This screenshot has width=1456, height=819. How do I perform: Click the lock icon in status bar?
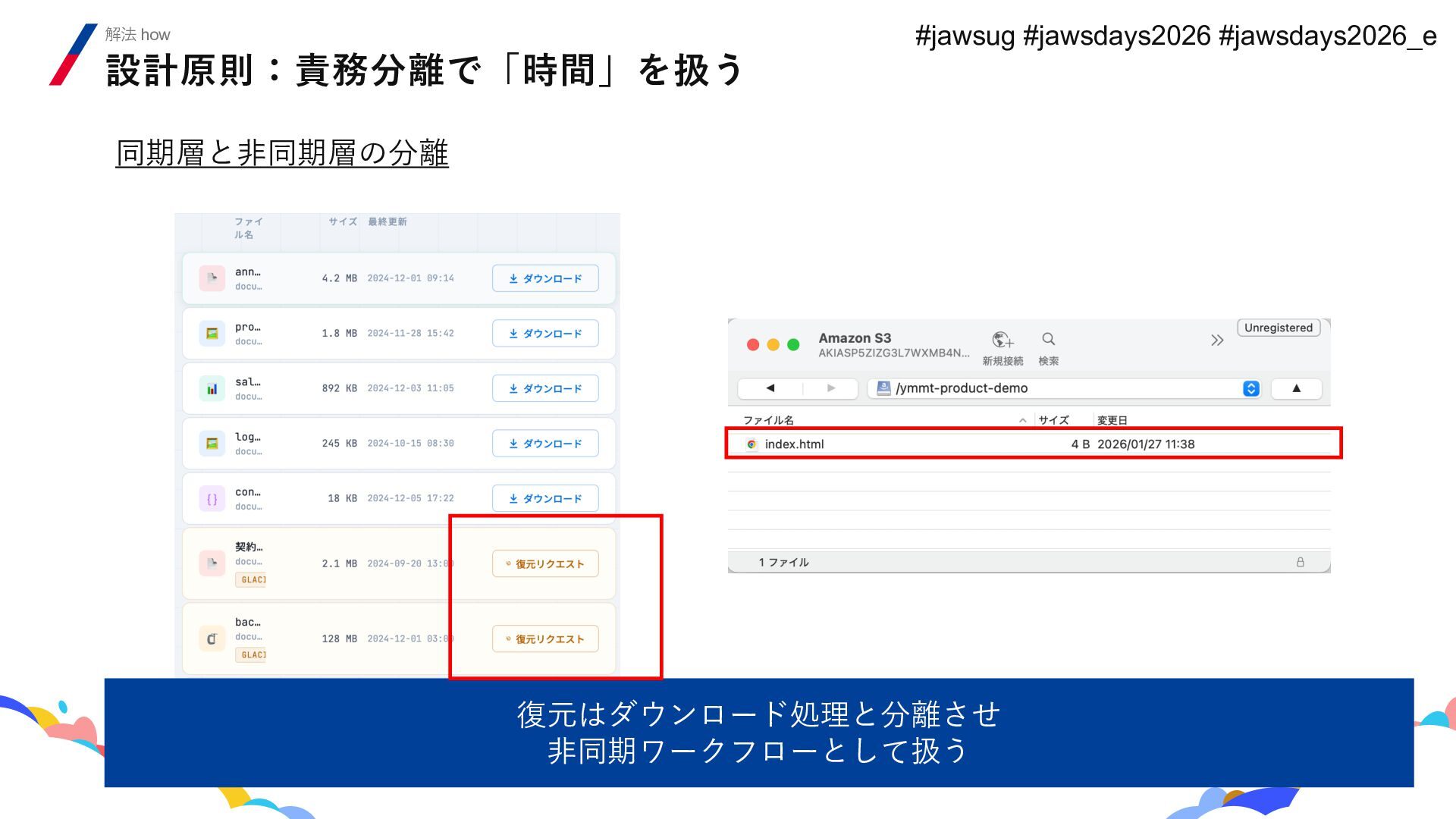click(1300, 562)
